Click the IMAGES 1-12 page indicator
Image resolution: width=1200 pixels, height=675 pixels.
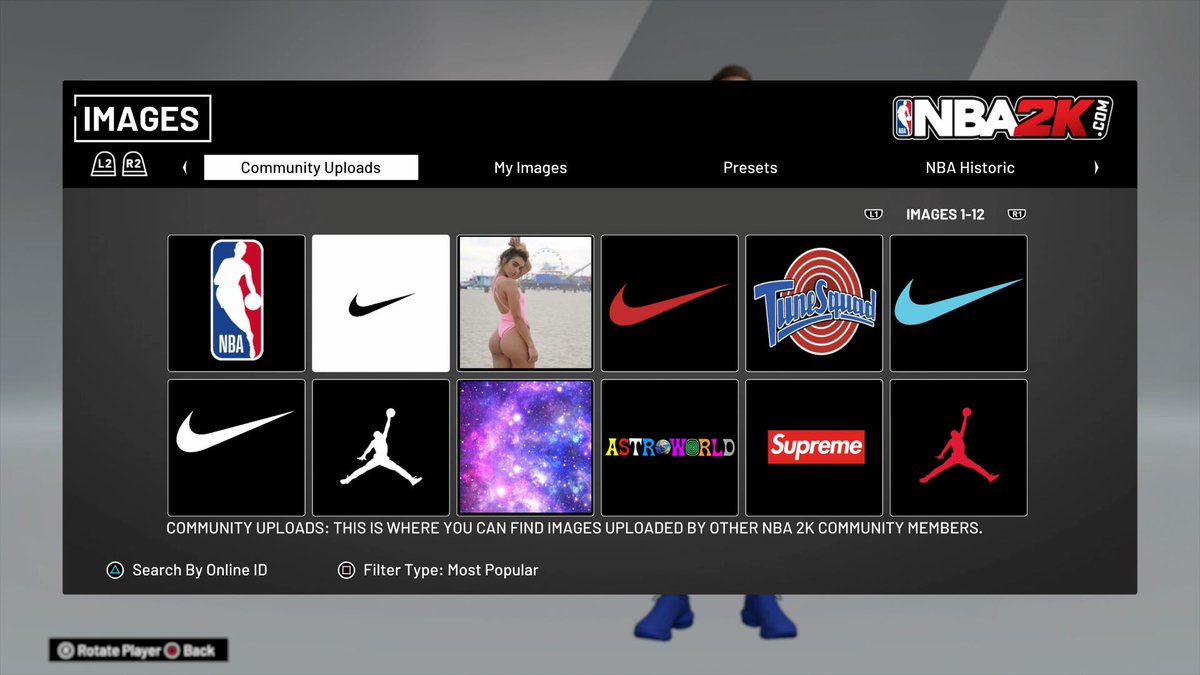point(945,214)
